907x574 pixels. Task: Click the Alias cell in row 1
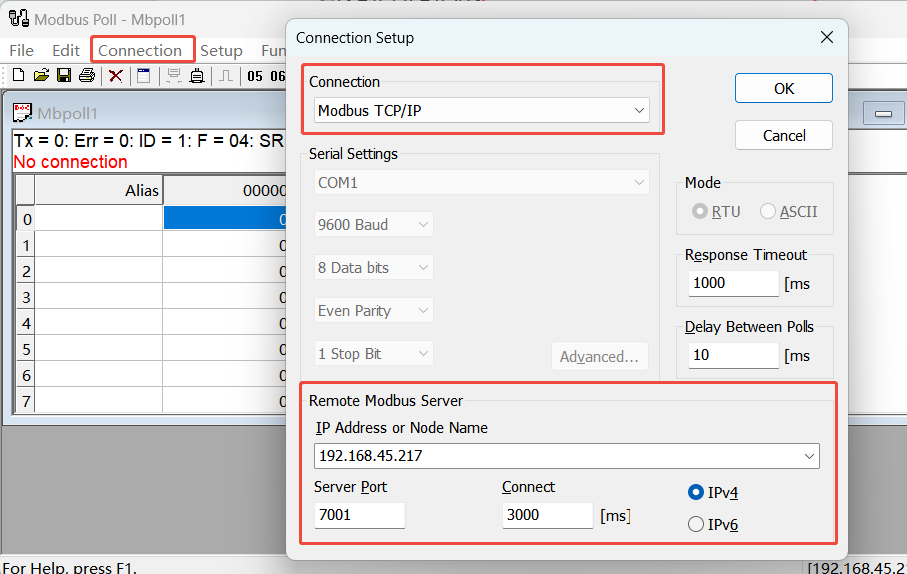pos(98,246)
